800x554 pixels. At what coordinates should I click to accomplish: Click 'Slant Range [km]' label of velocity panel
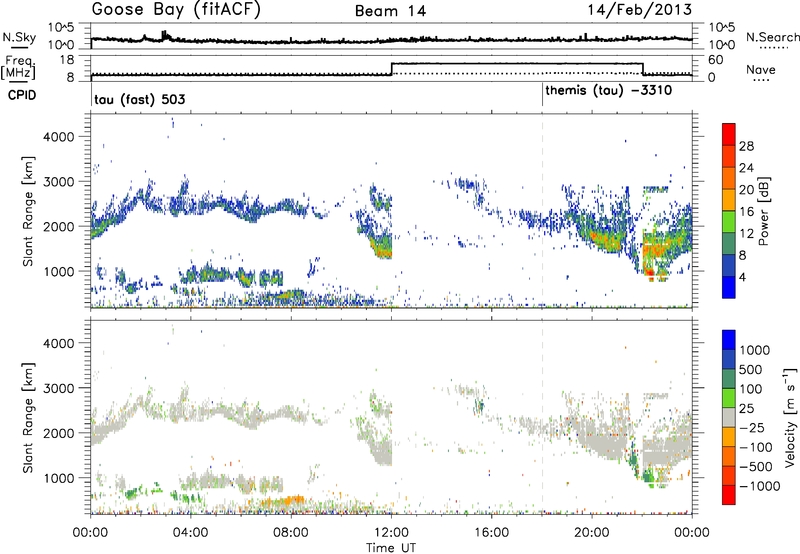pos(28,417)
